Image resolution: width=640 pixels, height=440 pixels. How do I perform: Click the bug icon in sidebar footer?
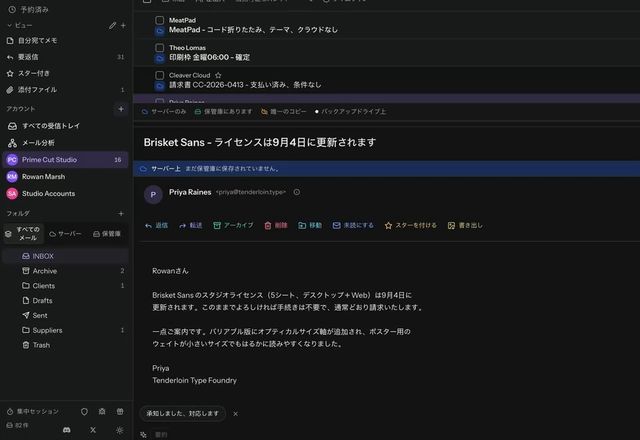click(102, 411)
